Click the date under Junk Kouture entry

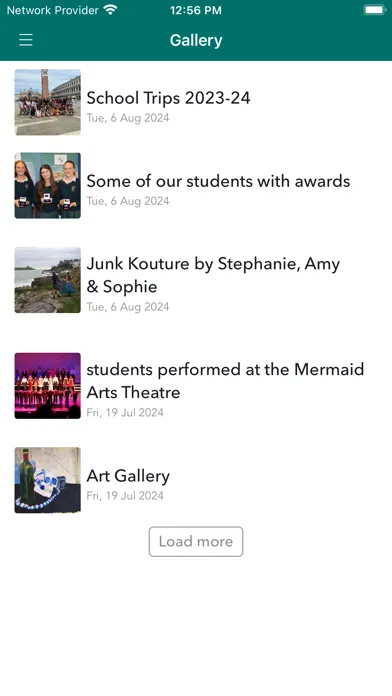[x=128, y=307]
